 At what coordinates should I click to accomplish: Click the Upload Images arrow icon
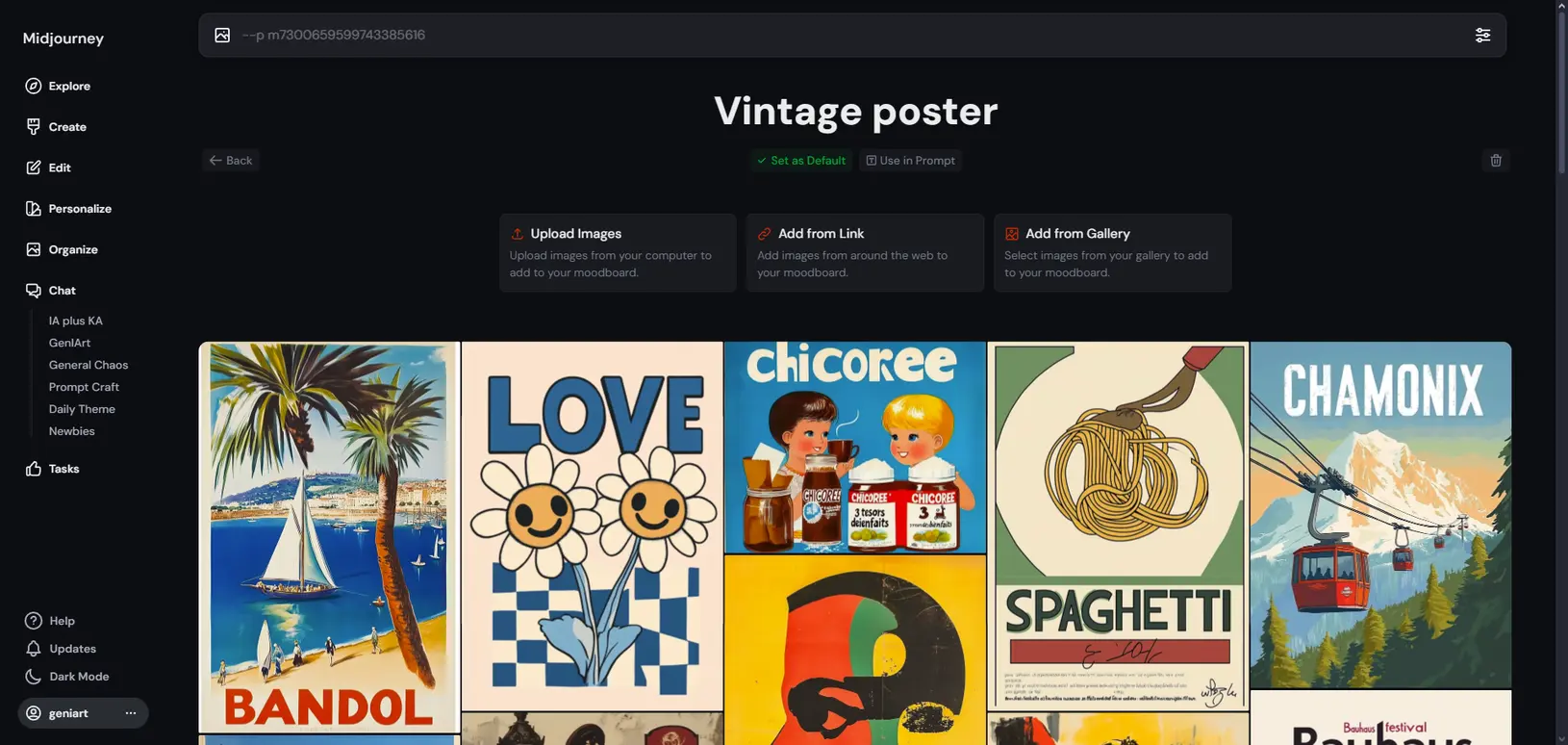[x=517, y=234]
